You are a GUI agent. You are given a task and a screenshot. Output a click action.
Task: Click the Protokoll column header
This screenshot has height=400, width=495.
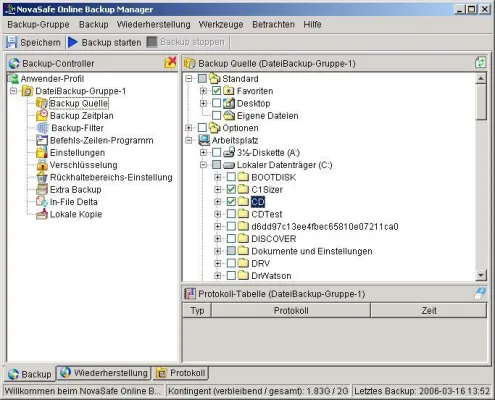(291, 311)
